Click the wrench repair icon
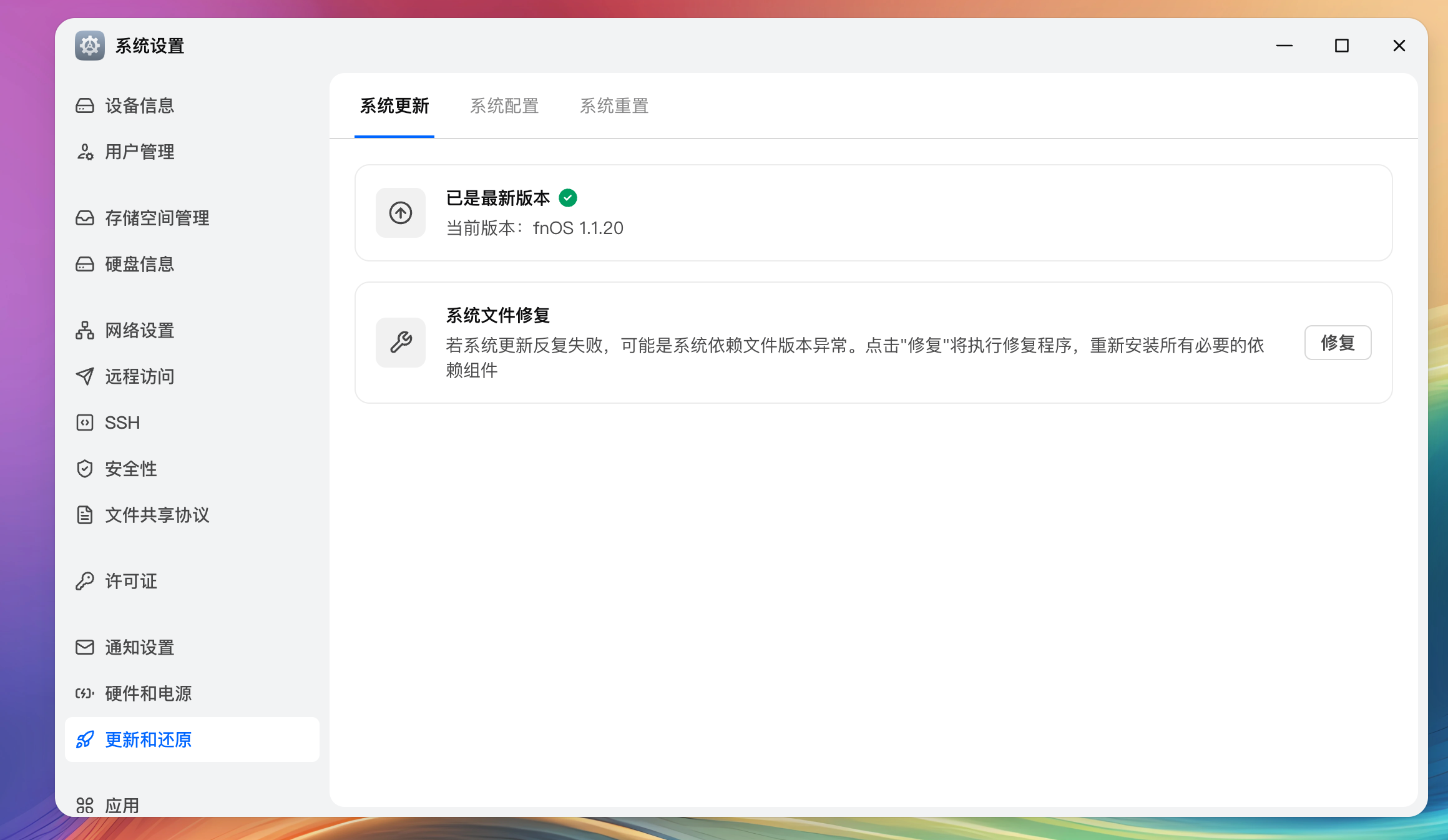 coord(400,343)
